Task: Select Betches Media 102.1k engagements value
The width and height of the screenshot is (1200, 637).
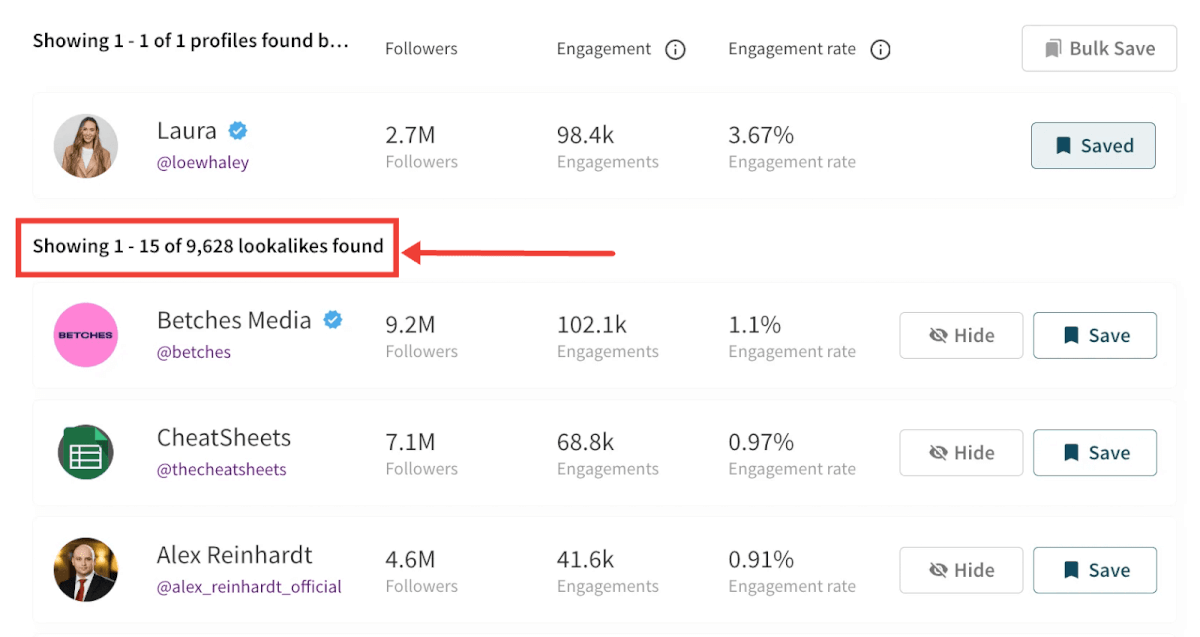Action: [592, 324]
